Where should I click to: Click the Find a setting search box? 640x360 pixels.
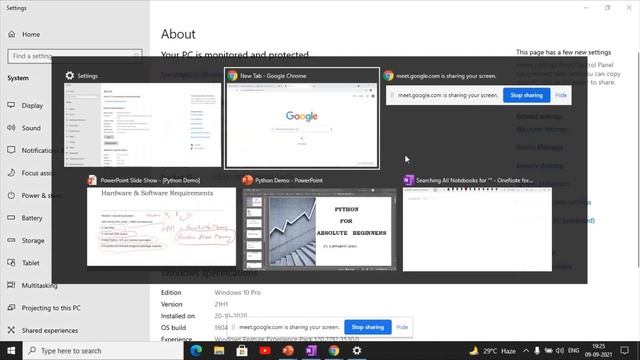click(x=75, y=56)
